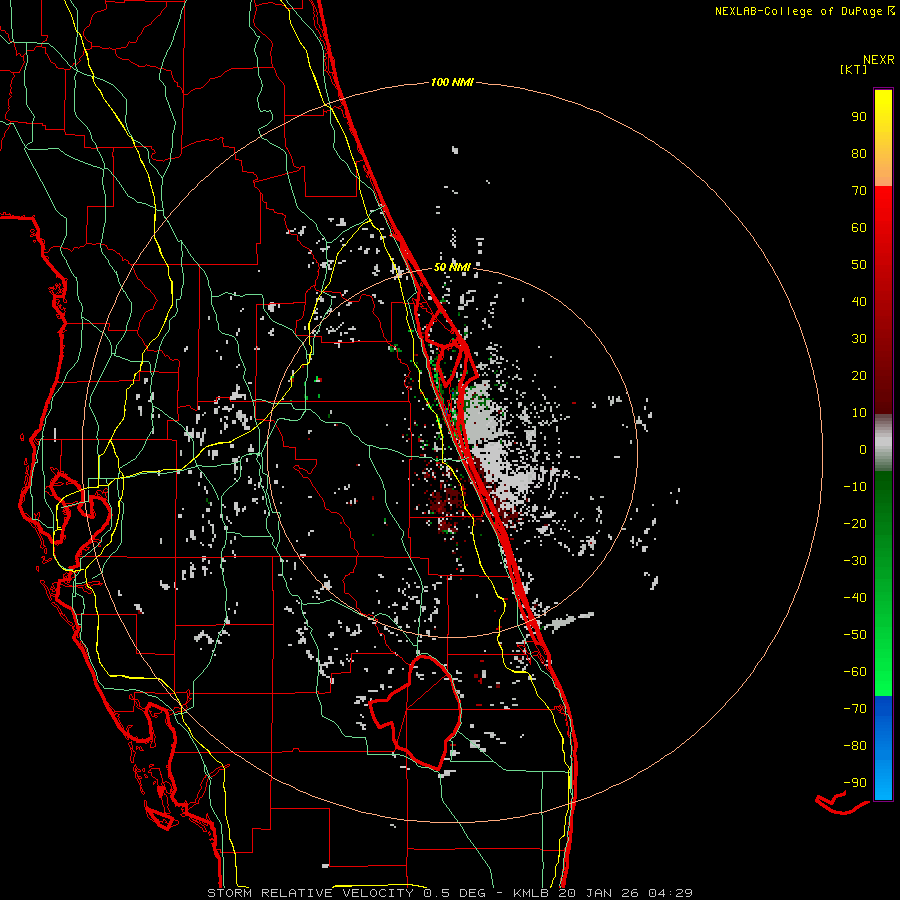
Task: Click the -90 value on the velocity scale
Action: click(855, 782)
